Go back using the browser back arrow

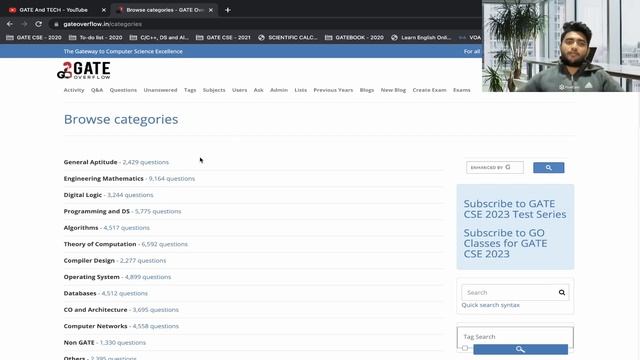click(x=9, y=24)
